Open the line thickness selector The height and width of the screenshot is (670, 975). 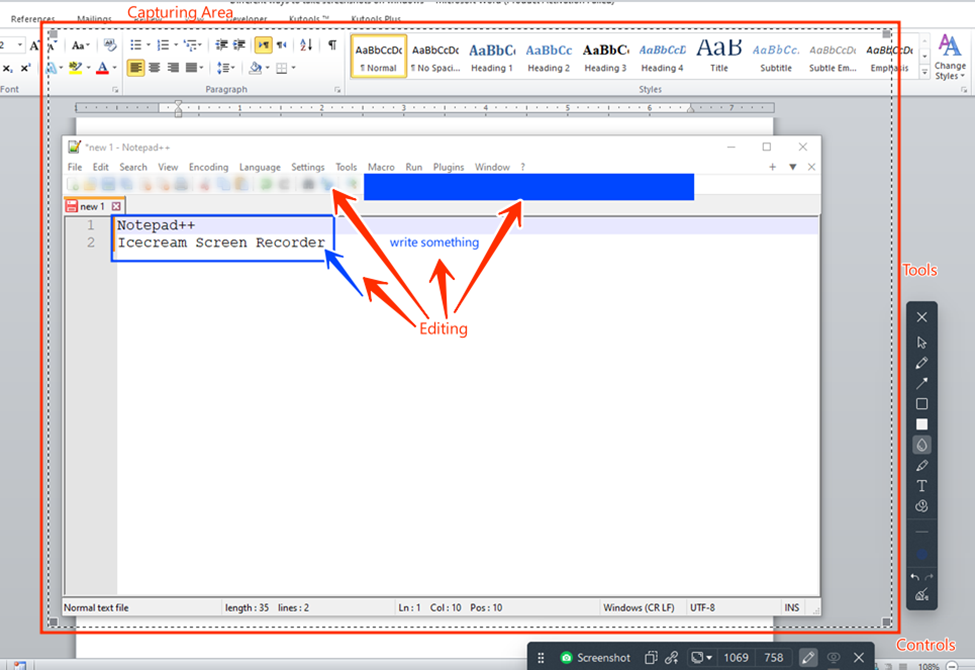pyautogui.click(x=922, y=533)
